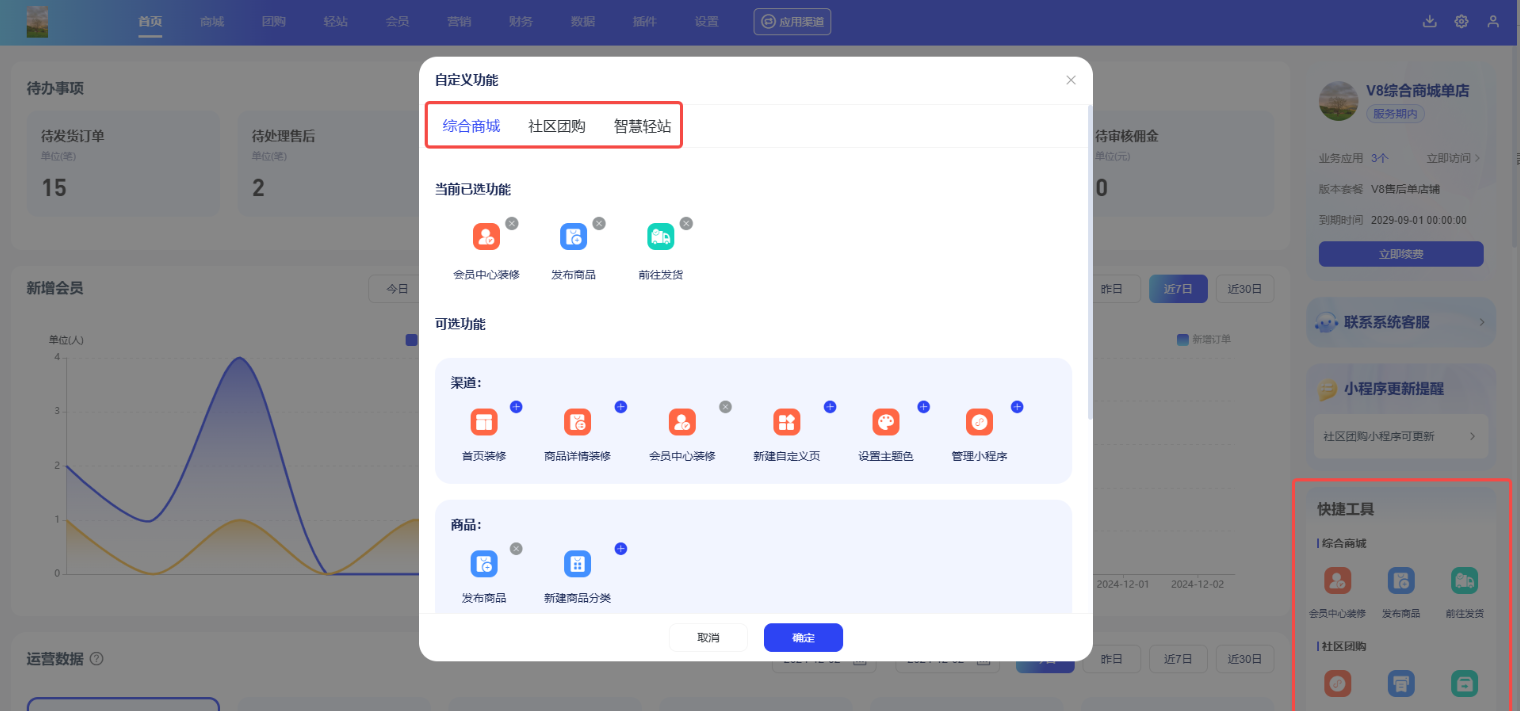Add 首页装修 using its plus badge
This screenshot has width=1520, height=711.
click(x=516, y=407)
